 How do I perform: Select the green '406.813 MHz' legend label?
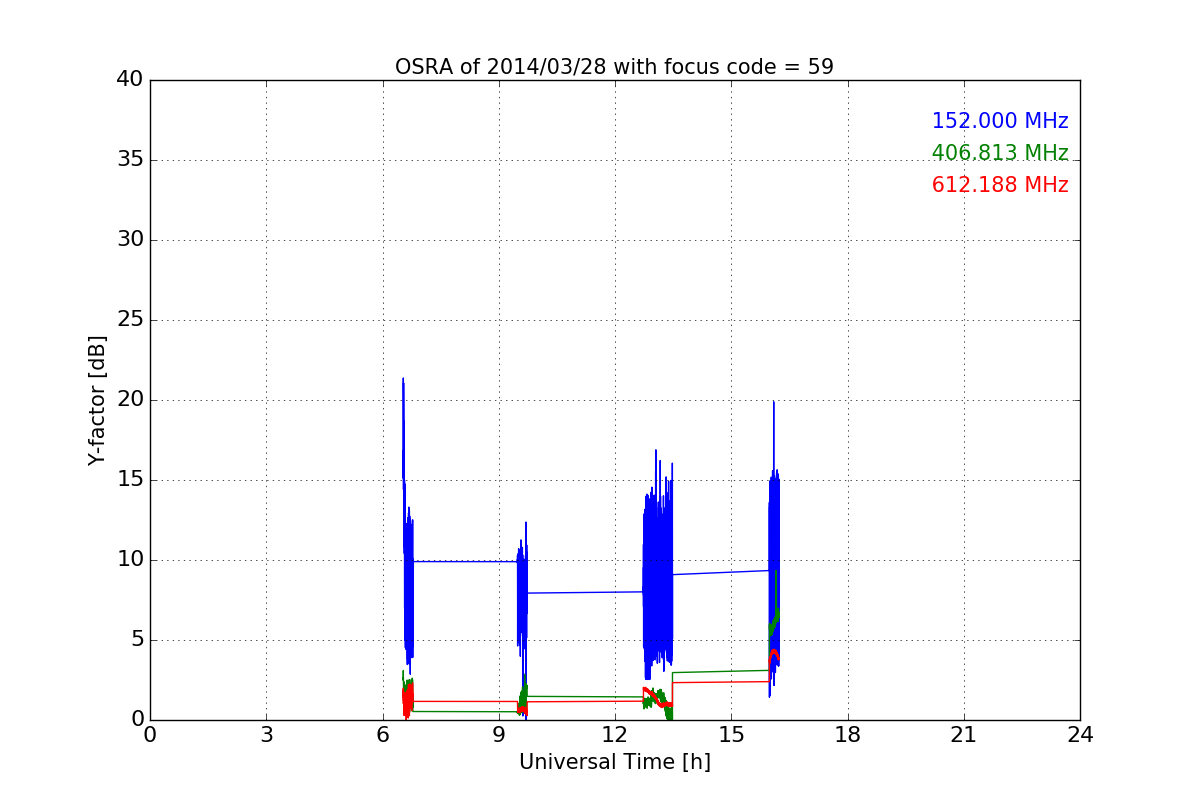[x=1000, y=153]
